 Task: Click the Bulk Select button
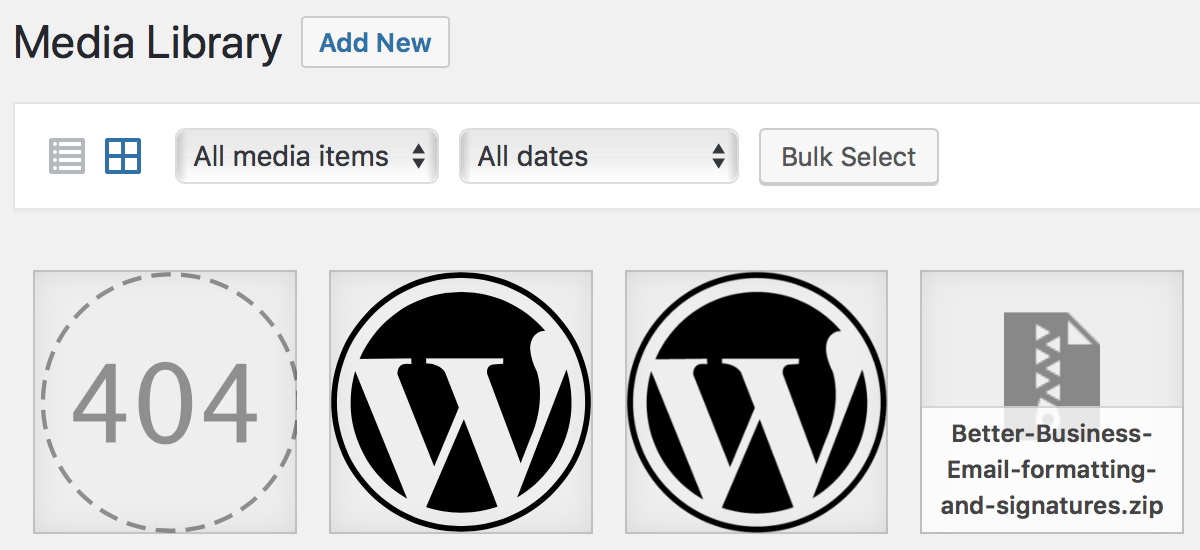point(849,157)
